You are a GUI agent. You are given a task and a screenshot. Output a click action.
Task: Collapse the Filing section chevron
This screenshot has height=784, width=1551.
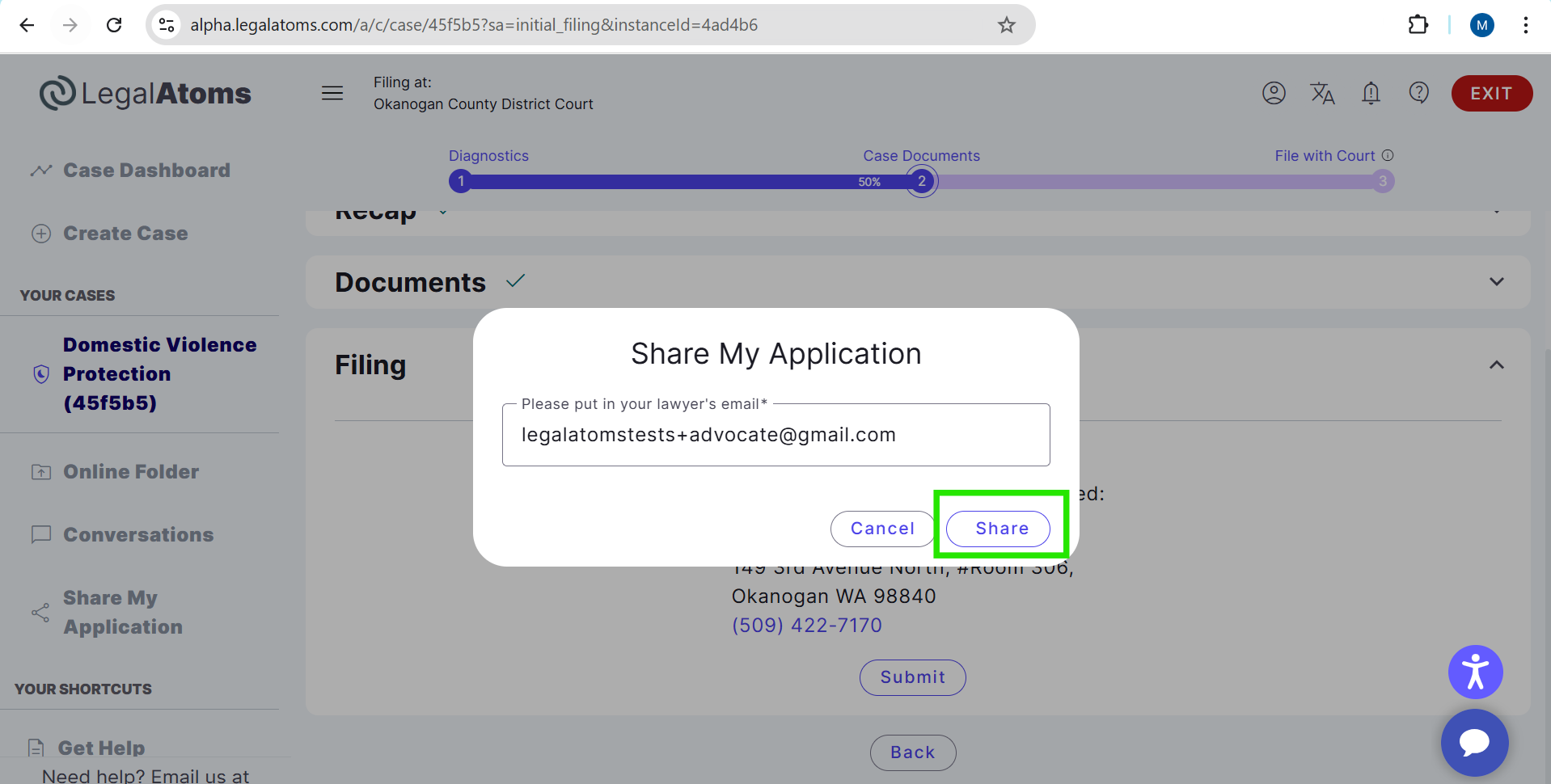pos(1496,365)
